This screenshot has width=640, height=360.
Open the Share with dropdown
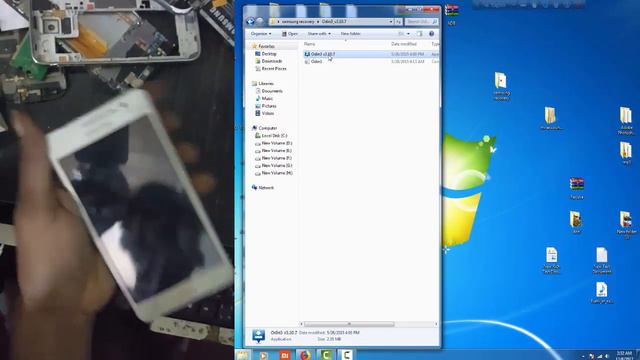[319, 33]
